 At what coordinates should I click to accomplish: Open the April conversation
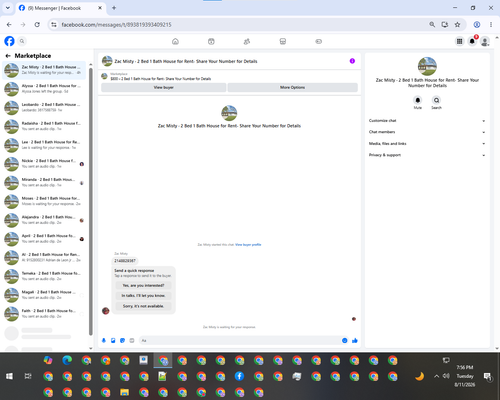(44, 238)
